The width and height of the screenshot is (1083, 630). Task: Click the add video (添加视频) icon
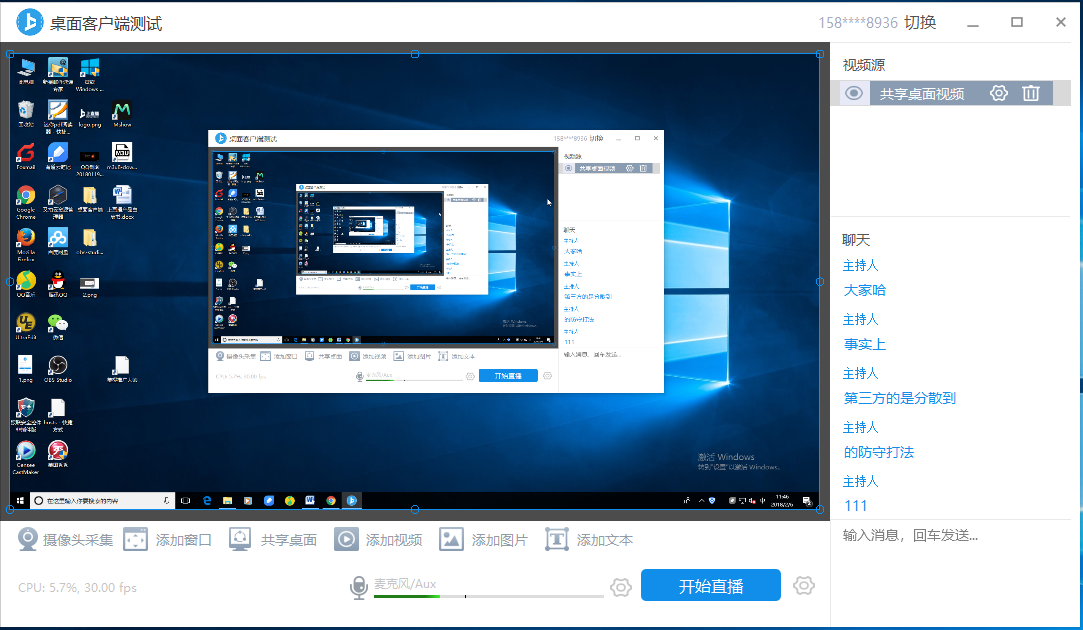(346, 539)
